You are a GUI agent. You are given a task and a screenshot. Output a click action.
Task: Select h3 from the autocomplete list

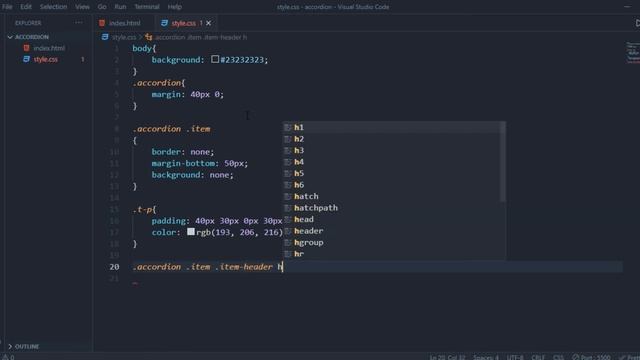[393, 151]
